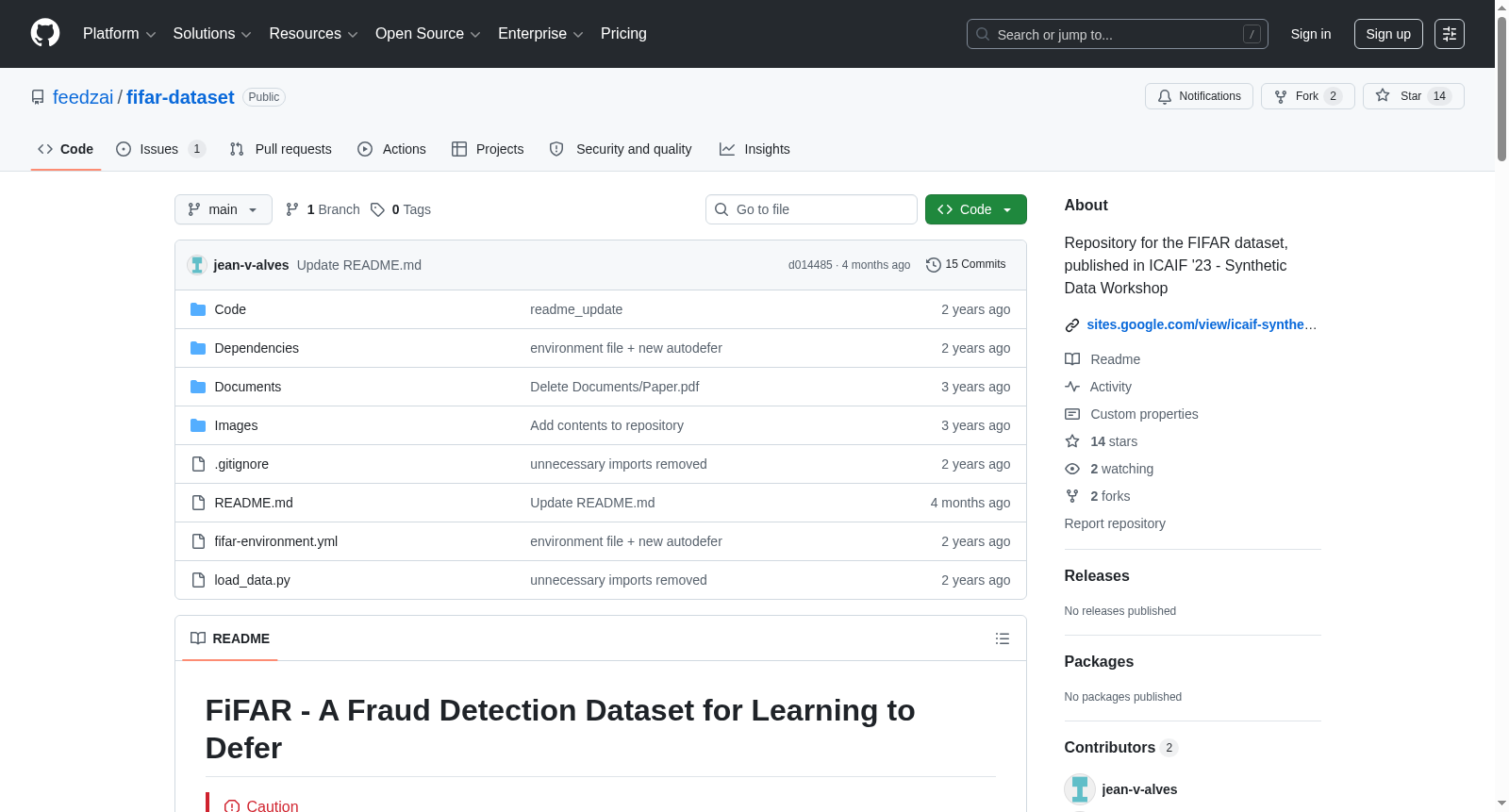Expand the Resources menu

pos(313,34)
